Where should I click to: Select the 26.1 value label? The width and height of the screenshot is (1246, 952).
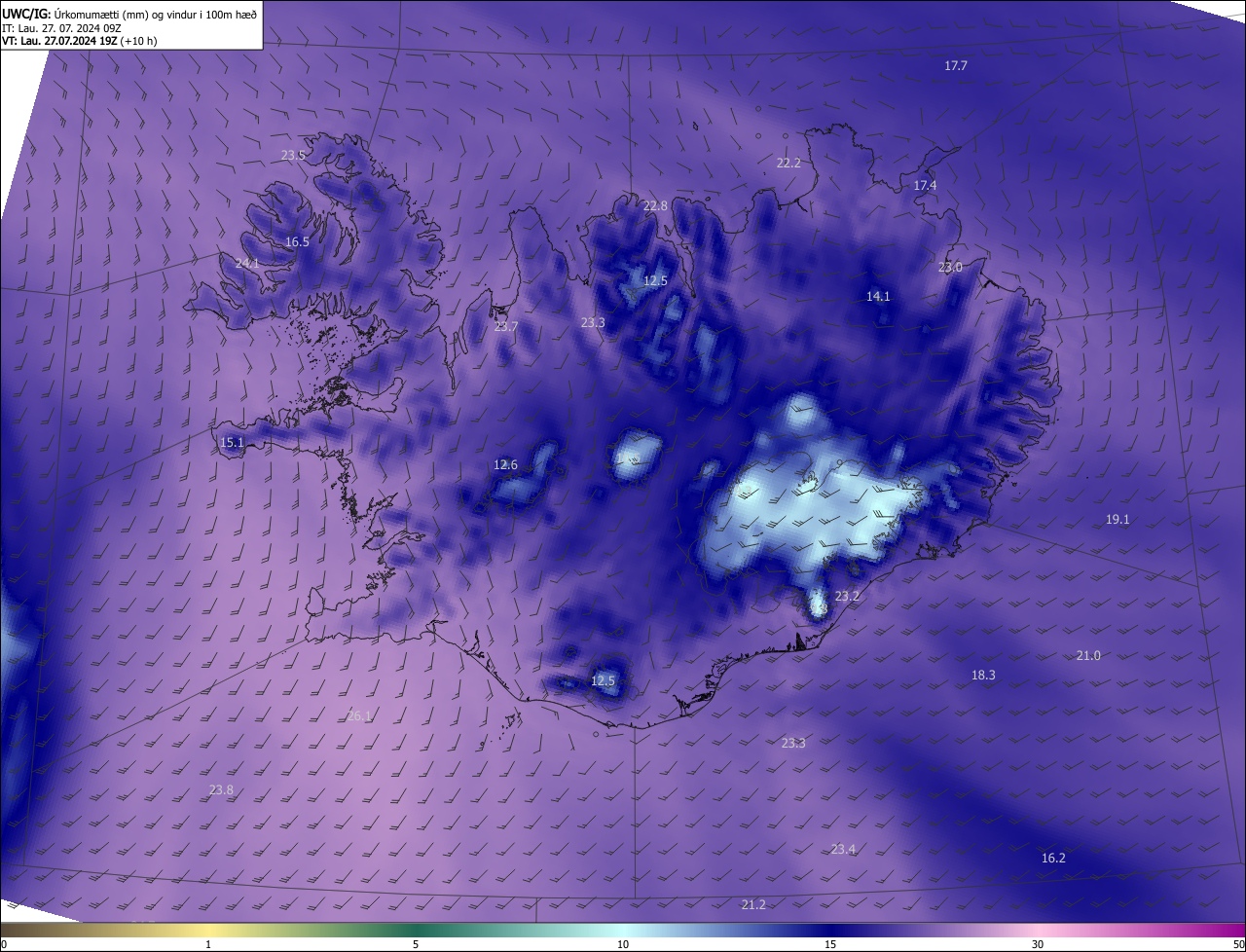(x=359, y=716)
